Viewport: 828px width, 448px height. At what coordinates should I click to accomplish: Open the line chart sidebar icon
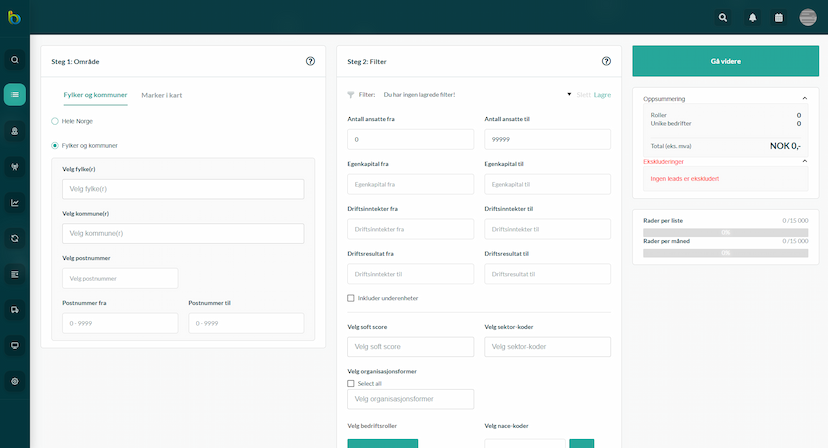[x=15, y=203]
